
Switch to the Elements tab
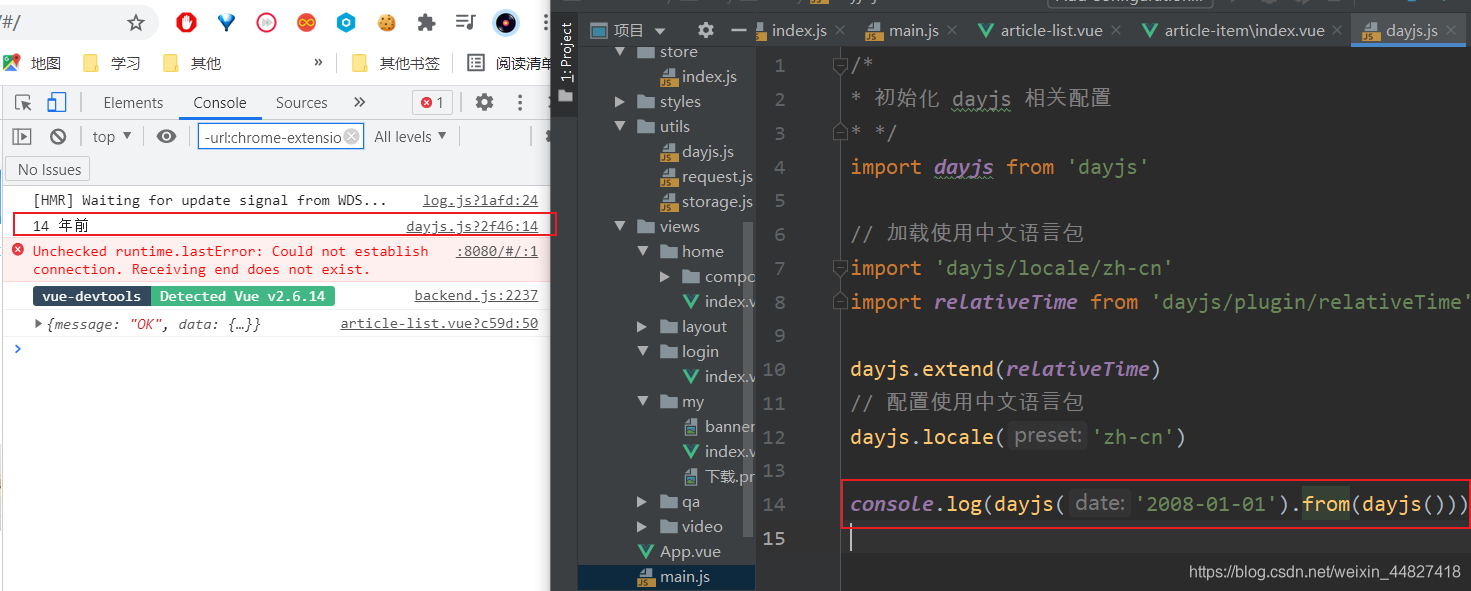(133, 102)
